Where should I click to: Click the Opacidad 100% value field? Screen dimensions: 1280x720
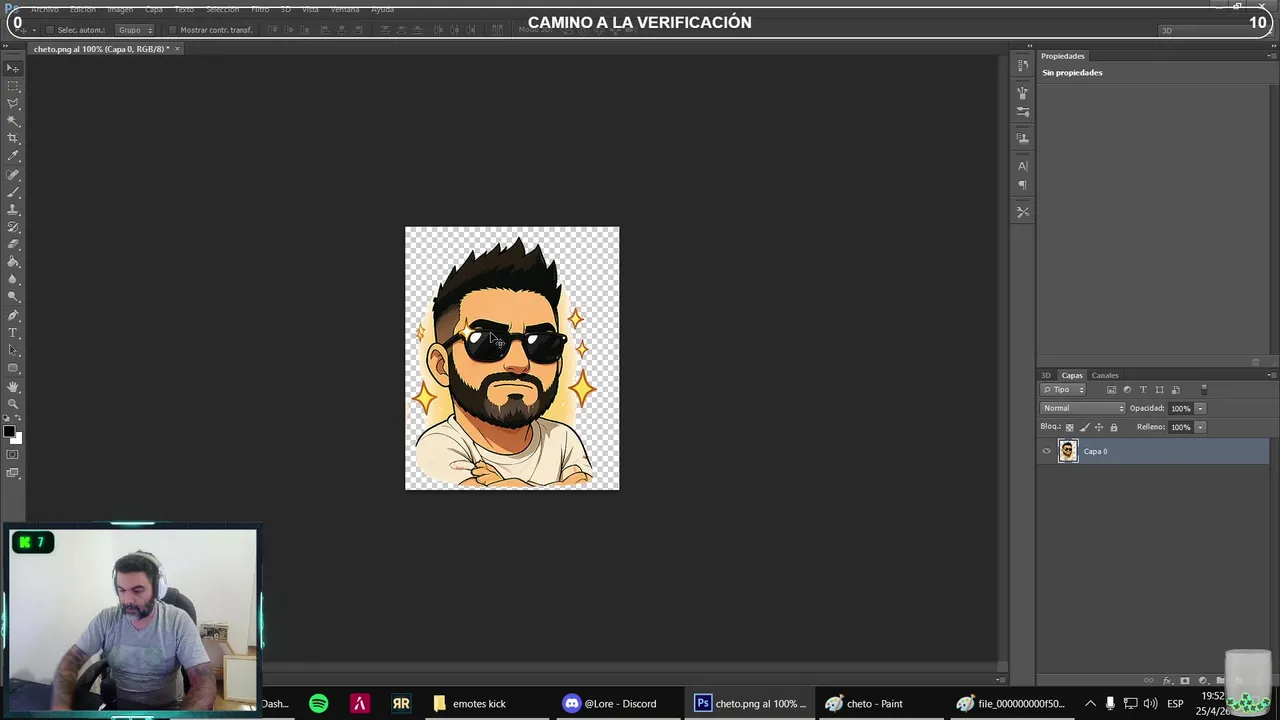tap(1181, 408)
